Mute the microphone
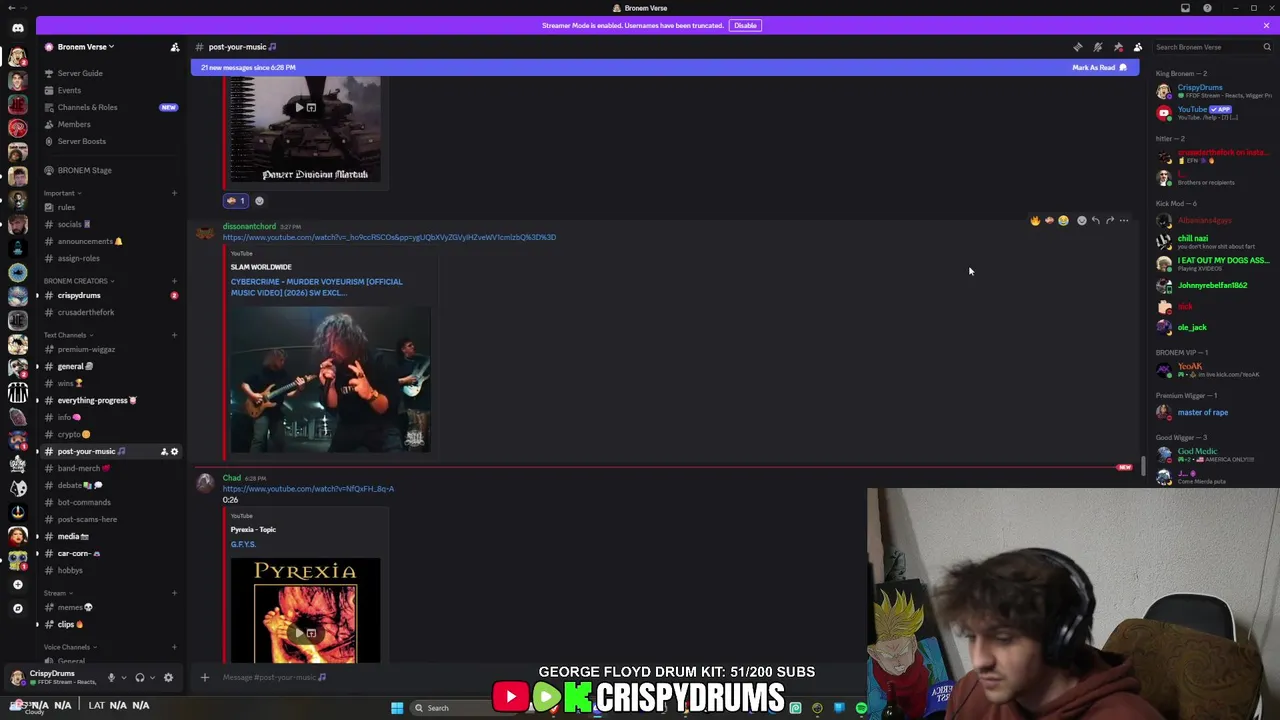The image size is (1280, 720). [111, 677]
